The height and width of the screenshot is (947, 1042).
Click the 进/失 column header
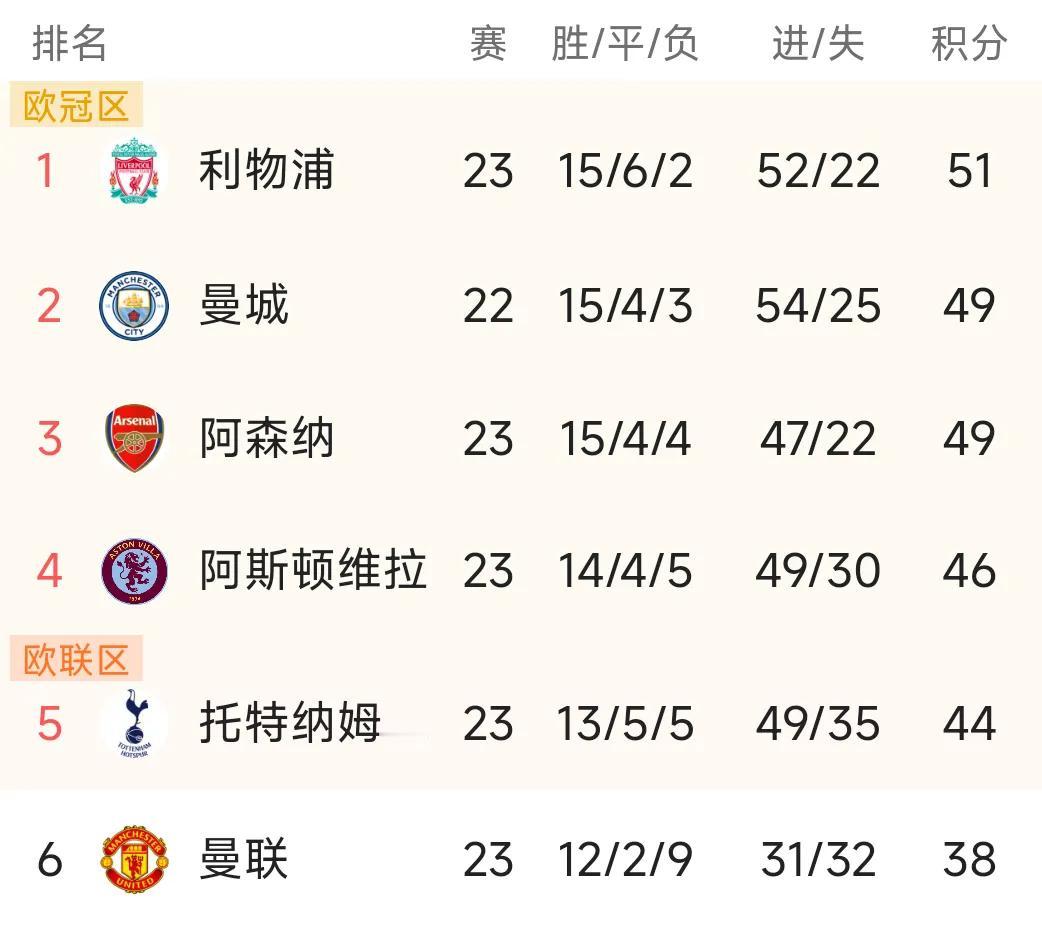pos(818,44)
